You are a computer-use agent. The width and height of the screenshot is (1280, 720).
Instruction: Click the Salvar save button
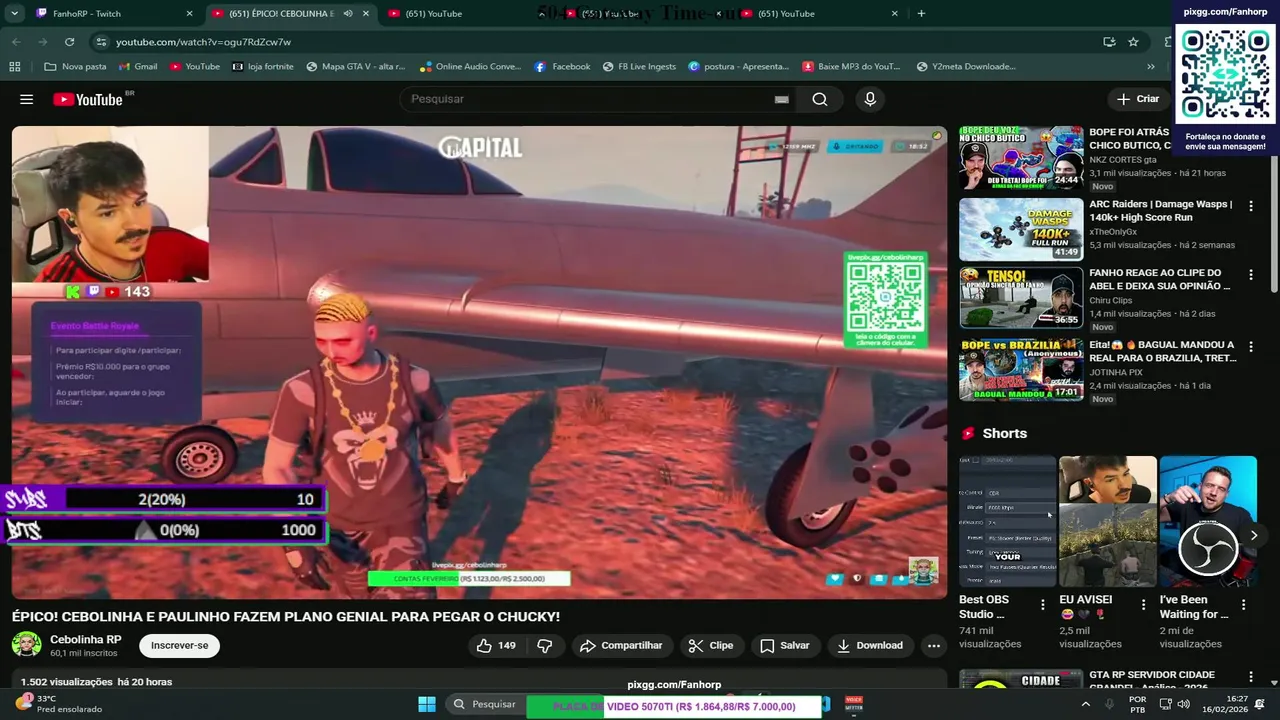pyautogui.click(x=785, y=646)
